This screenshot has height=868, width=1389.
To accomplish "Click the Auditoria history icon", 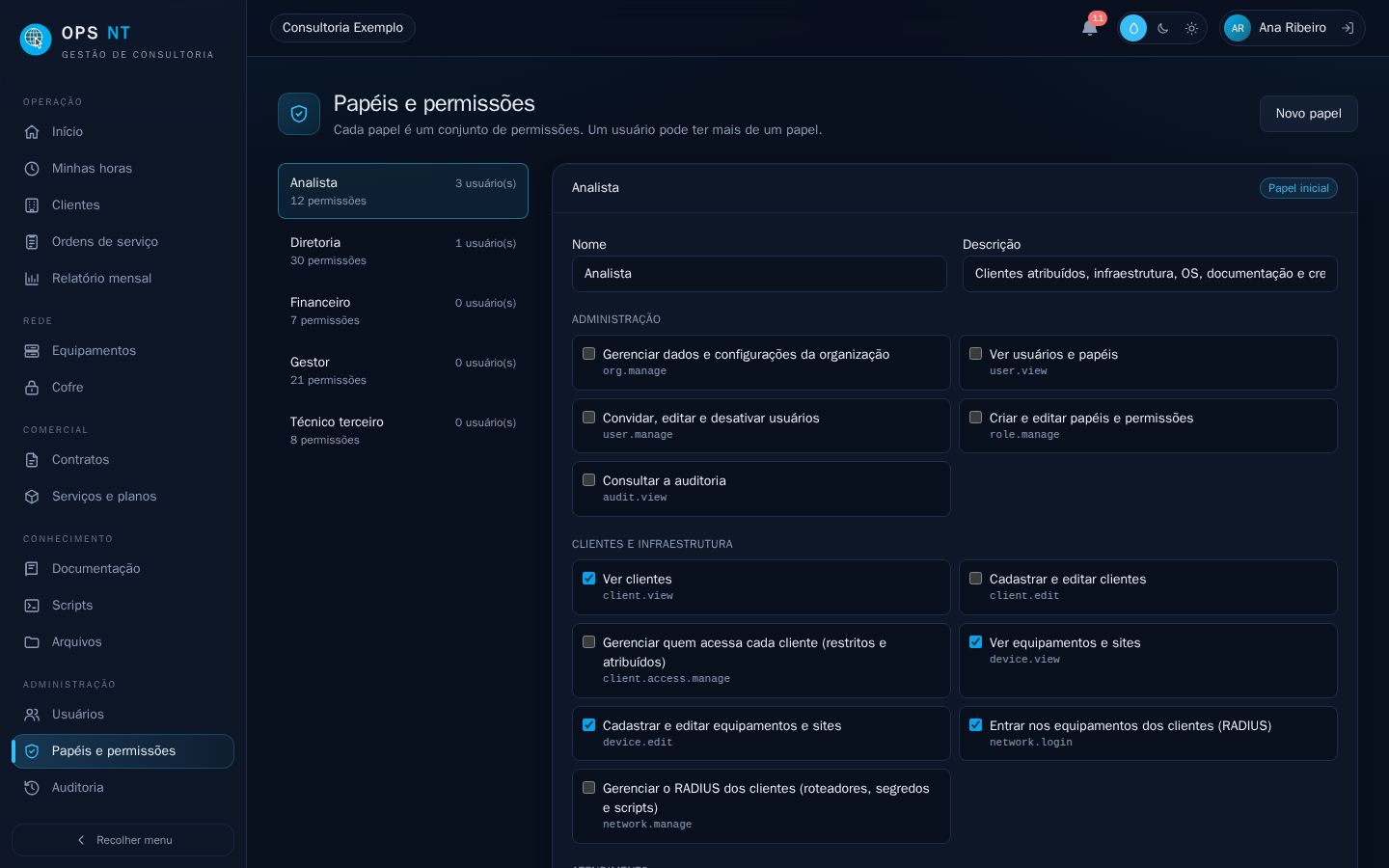I will pos(32,788).
